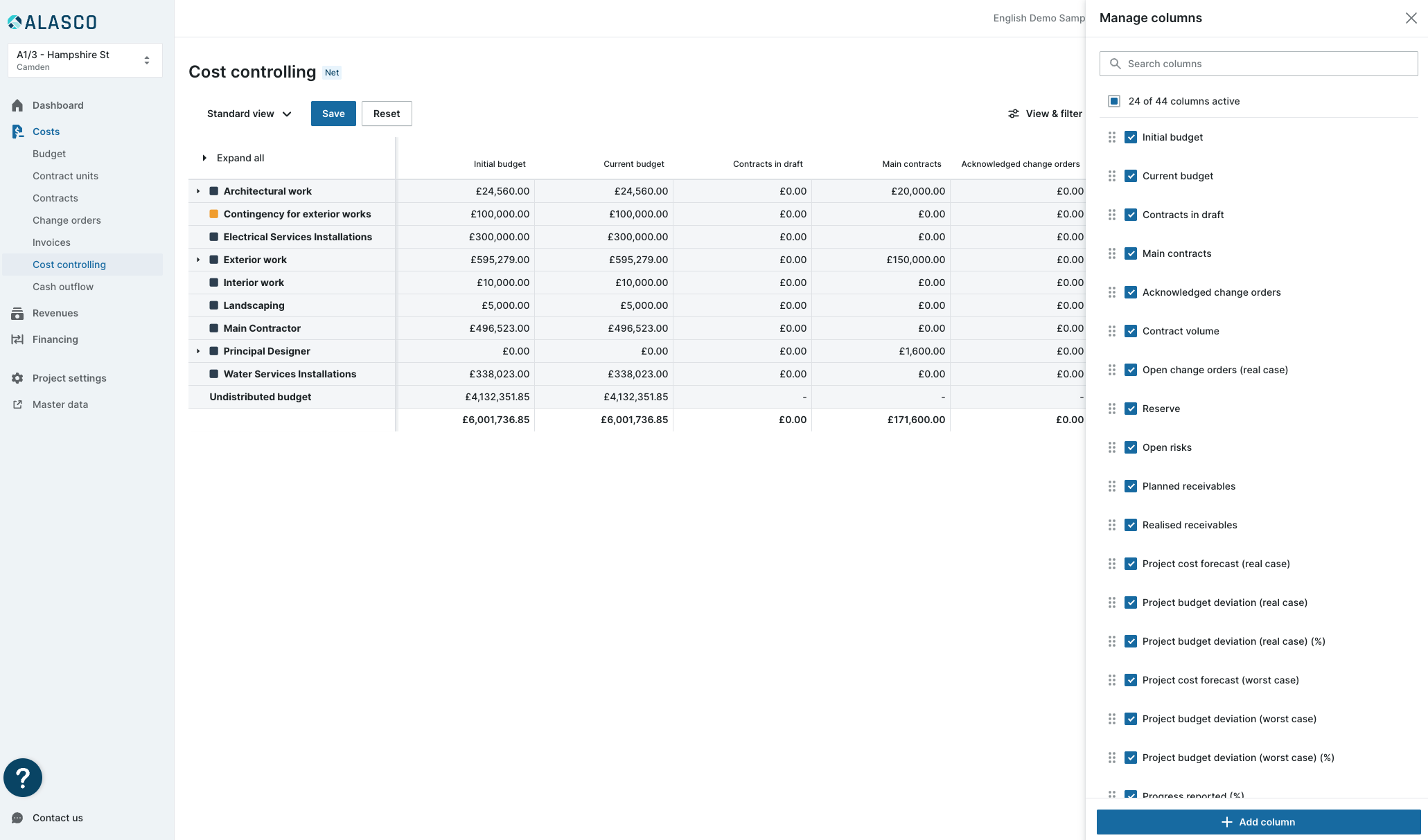Toggle the 24 of 44 columns active checkbox
Image resolution: width=1428 pixels, height=840 pixels.
coord(1114,101)
